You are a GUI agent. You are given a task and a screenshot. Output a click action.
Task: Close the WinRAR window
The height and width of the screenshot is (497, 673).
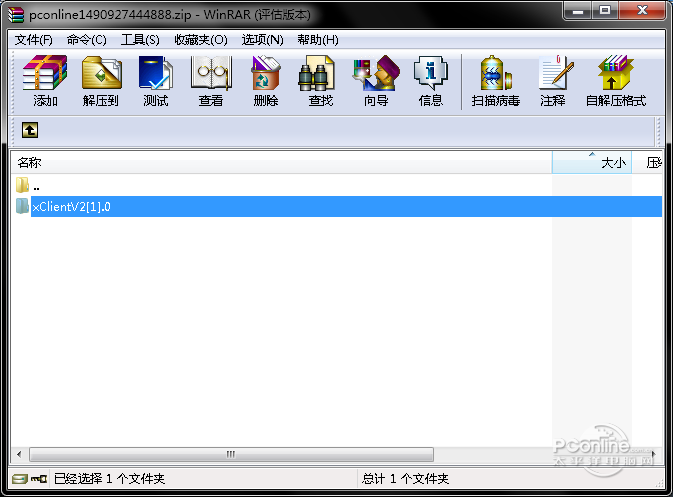pos(642,10)
